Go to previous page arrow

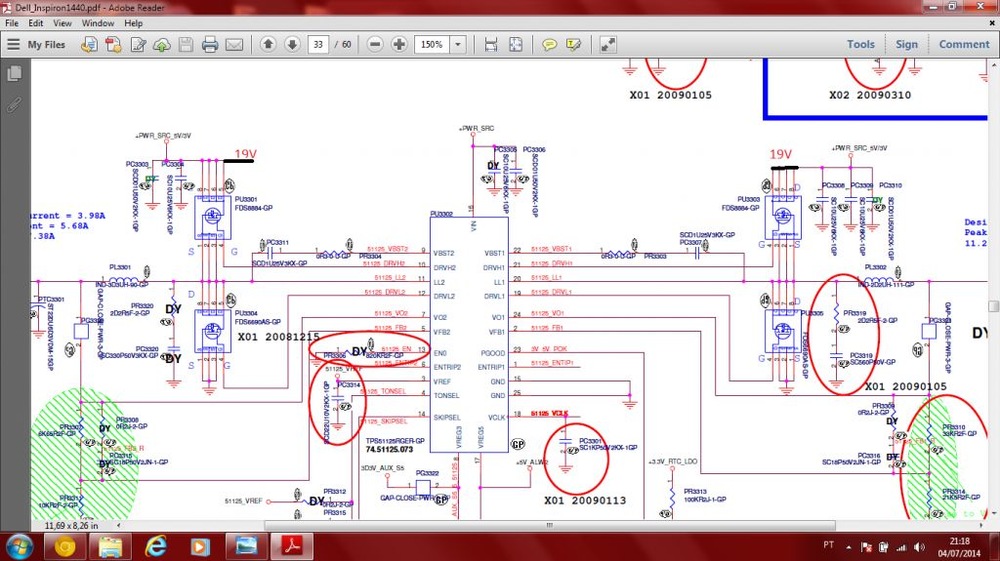(x=268, y=45)
